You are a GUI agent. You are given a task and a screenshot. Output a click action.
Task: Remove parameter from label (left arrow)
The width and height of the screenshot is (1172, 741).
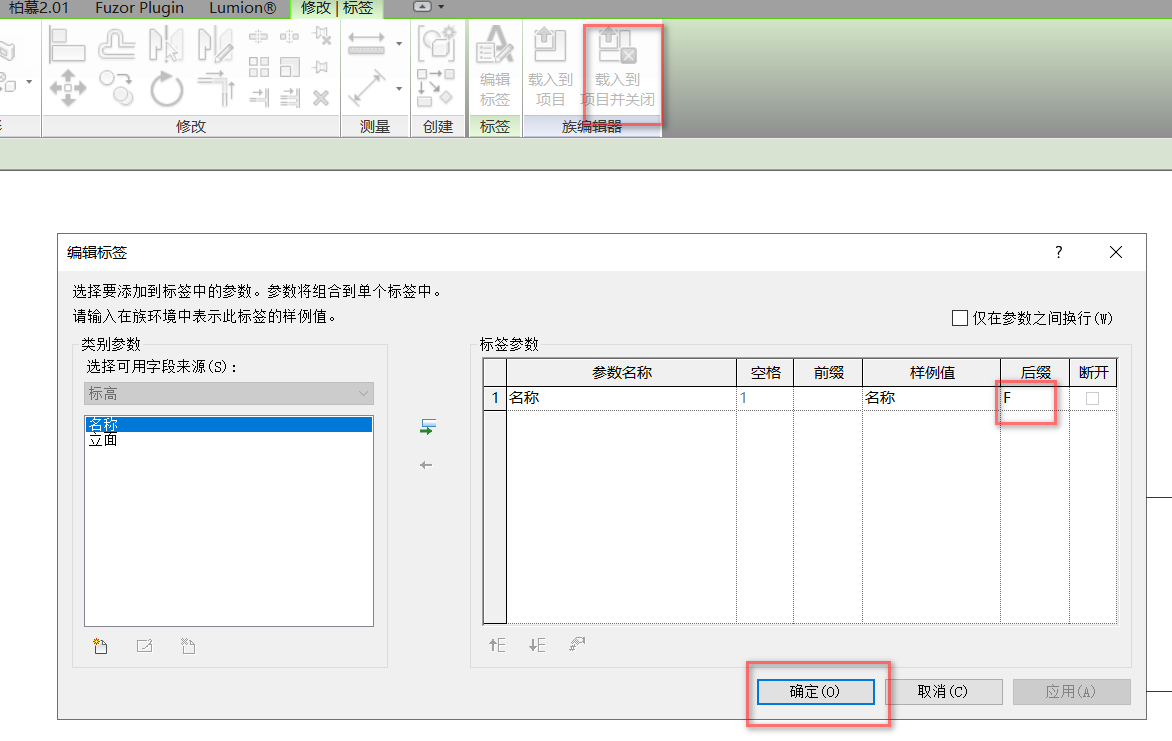click(426, 465)
